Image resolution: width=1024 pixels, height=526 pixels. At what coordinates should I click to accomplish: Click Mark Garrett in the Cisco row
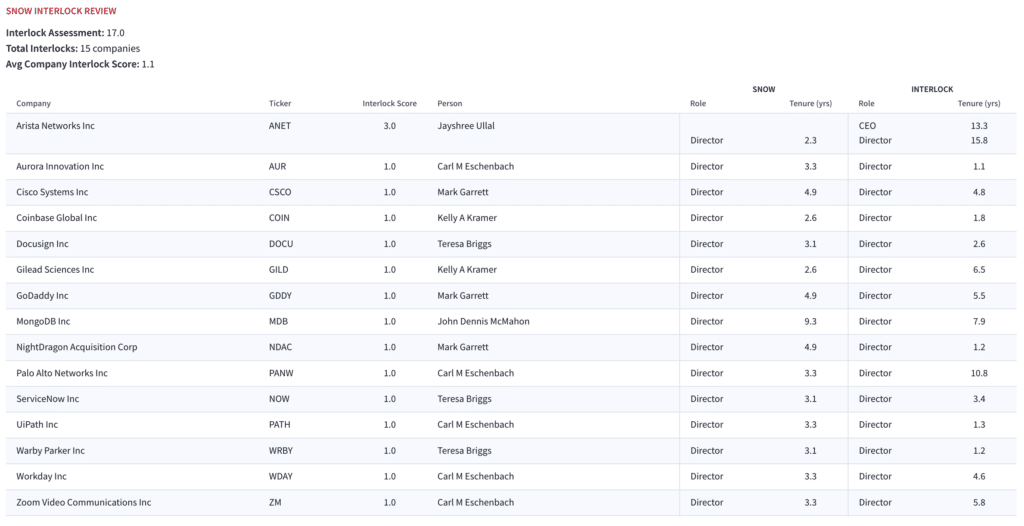pyautogui.click(x=463, y=192)
